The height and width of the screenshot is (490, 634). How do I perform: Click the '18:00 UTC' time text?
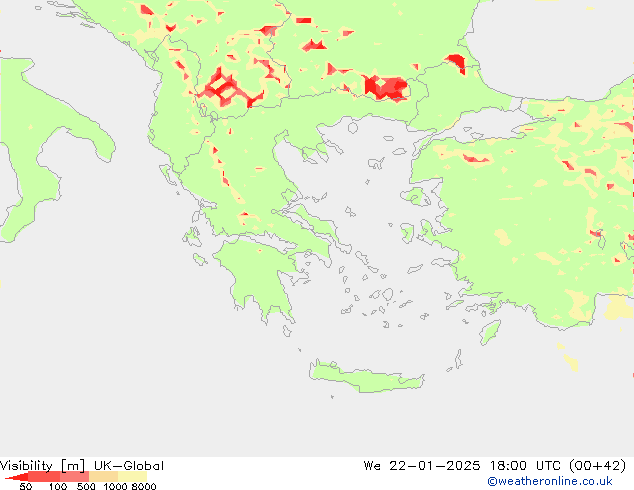coord(525,466)
